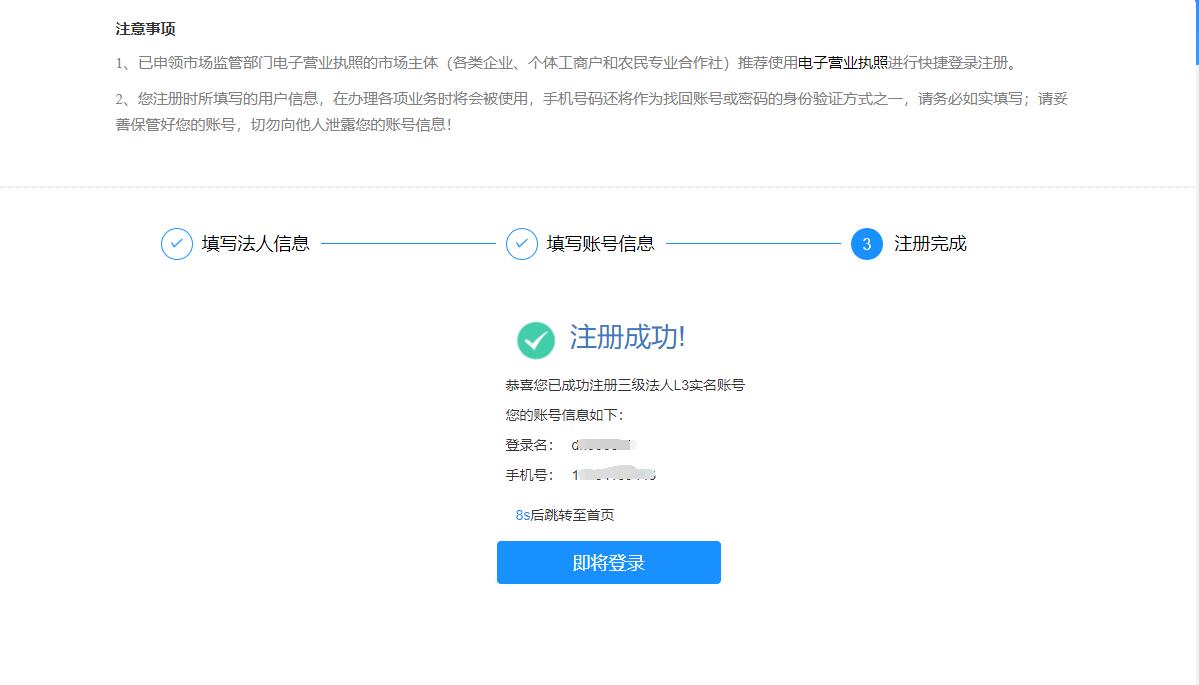
Task: Select the 填写账号信息 step label
Action: point(600,244)
